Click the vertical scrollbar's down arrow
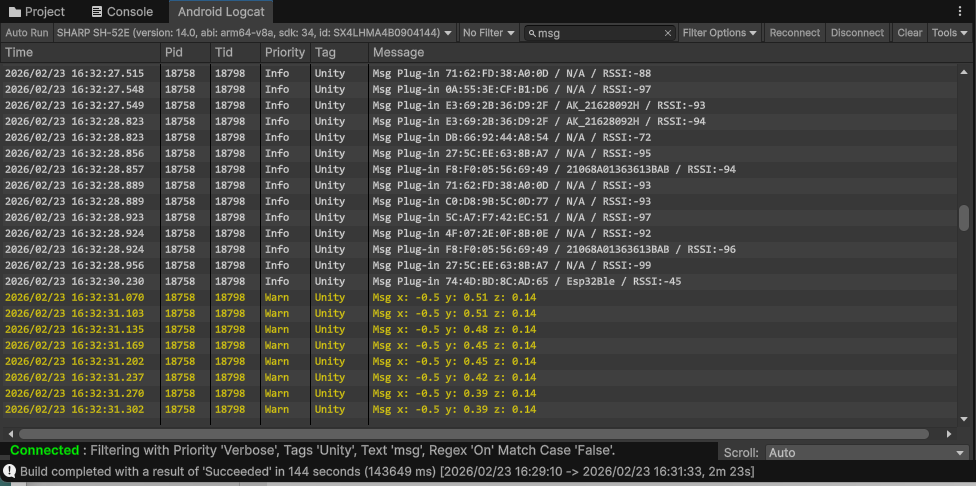 (964, 419)
